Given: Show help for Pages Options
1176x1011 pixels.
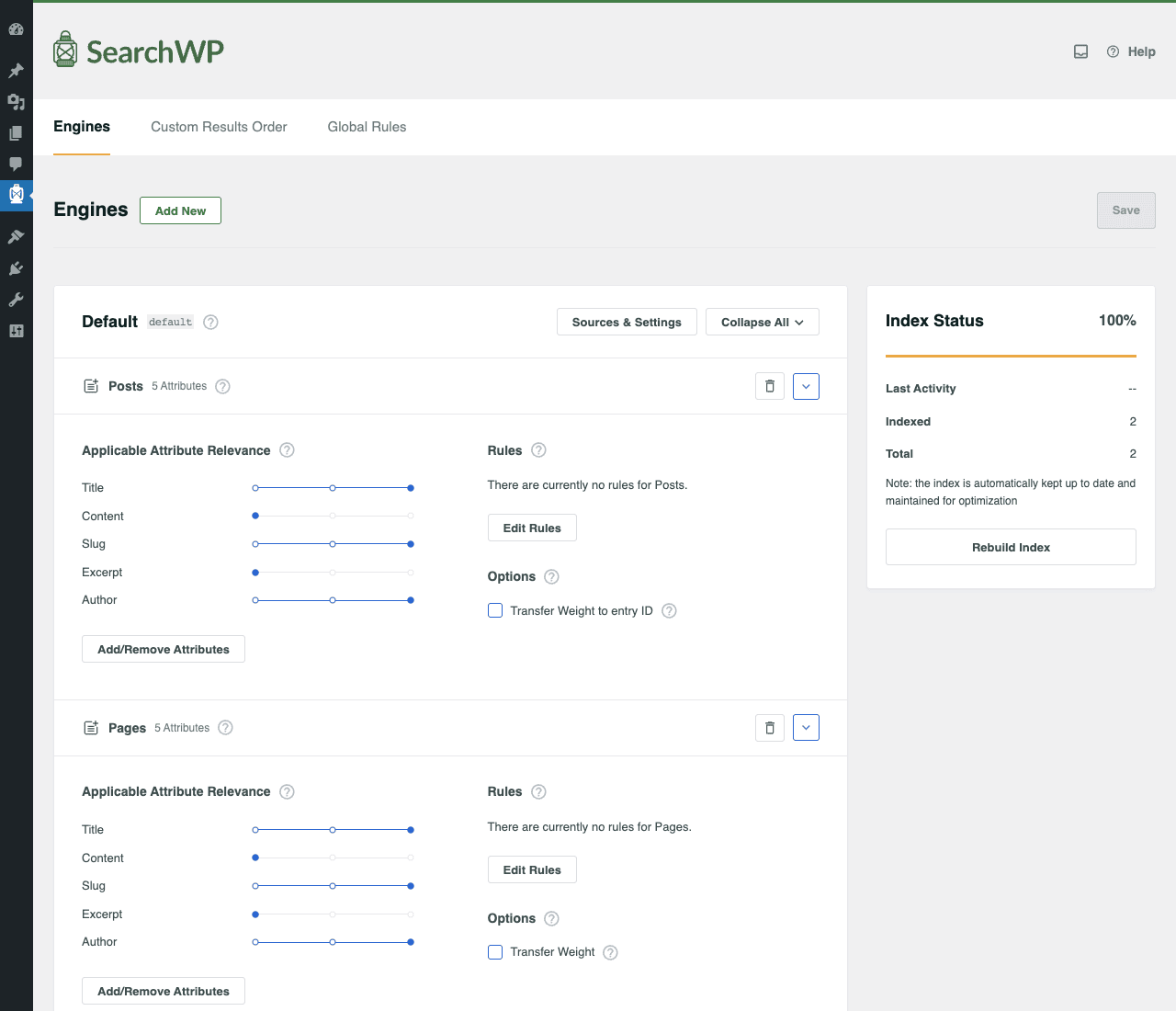Looking at the screenshot, I should (x=551, y=919).
